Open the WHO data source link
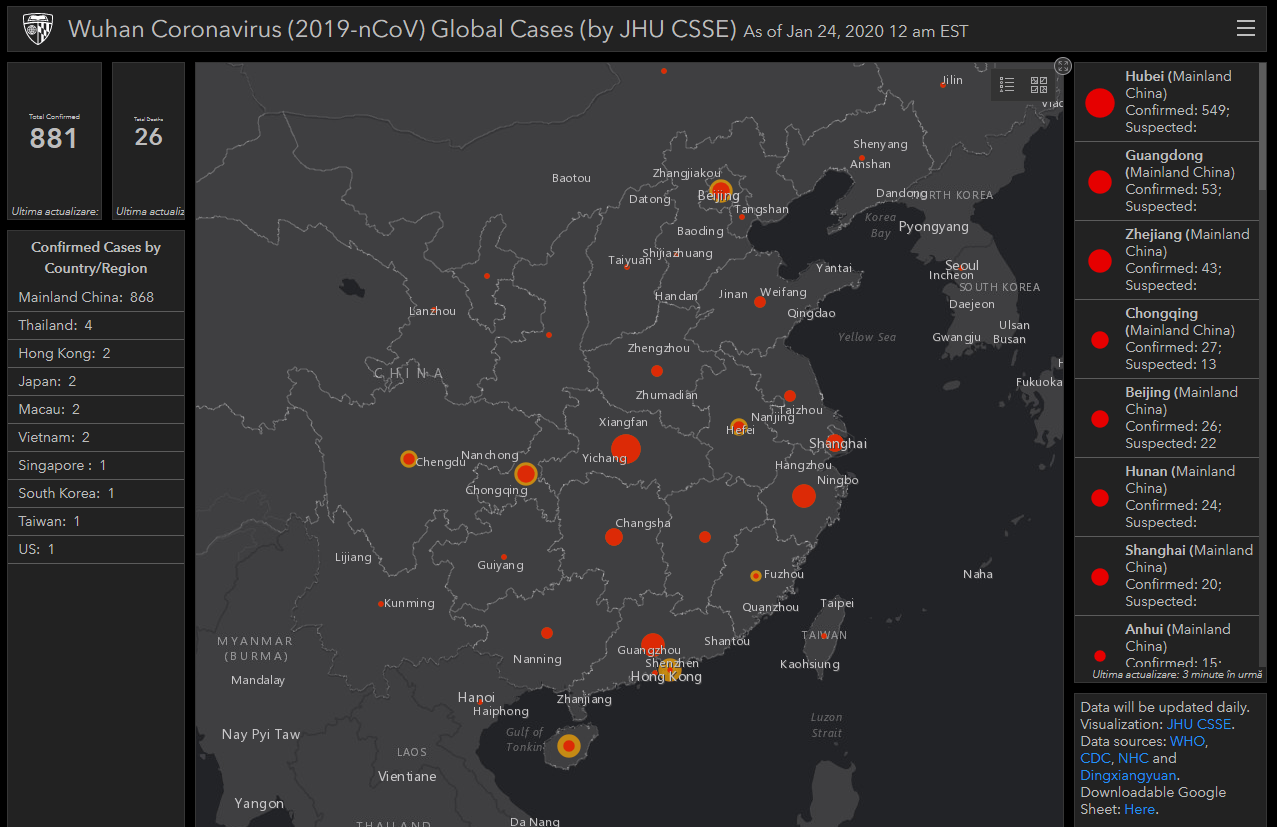The image size is (1277, 827). 1188,741
